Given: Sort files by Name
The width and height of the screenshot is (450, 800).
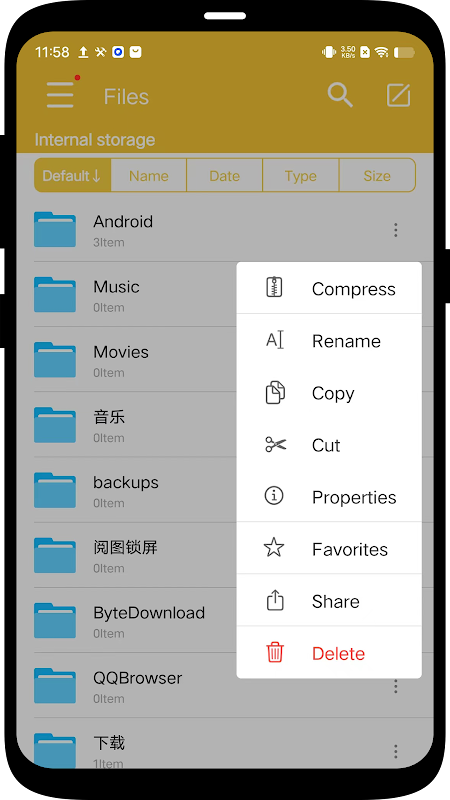Looking at the screenshot, I should 148,176.
